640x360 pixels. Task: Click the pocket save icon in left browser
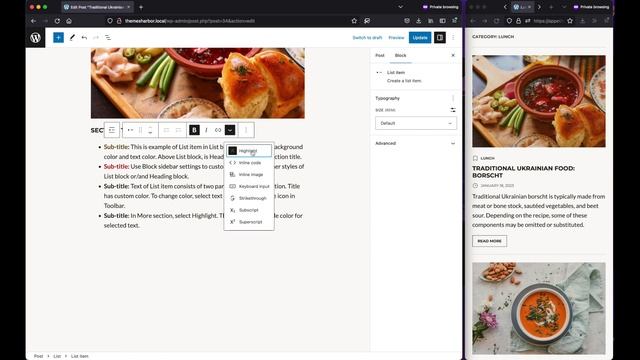point(407,21)
